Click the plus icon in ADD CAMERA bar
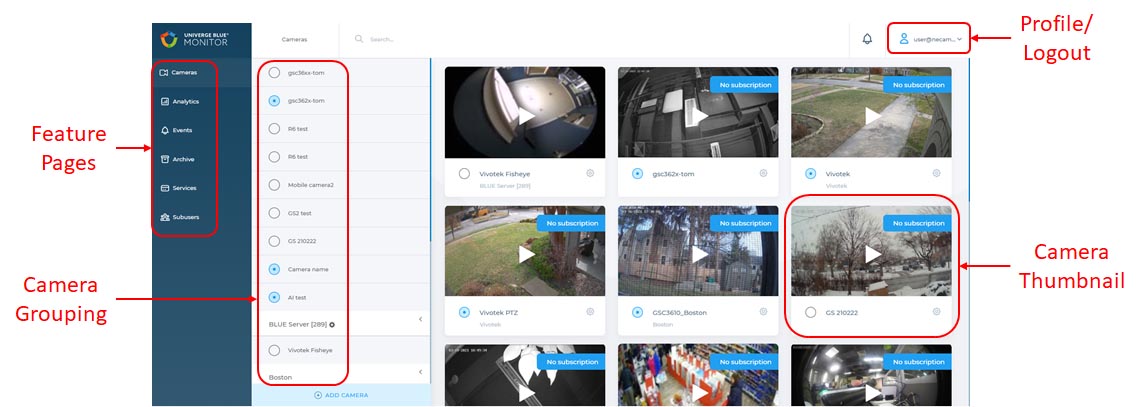The height and width of the screenshot is (407, 1141). tap(317, 395)
